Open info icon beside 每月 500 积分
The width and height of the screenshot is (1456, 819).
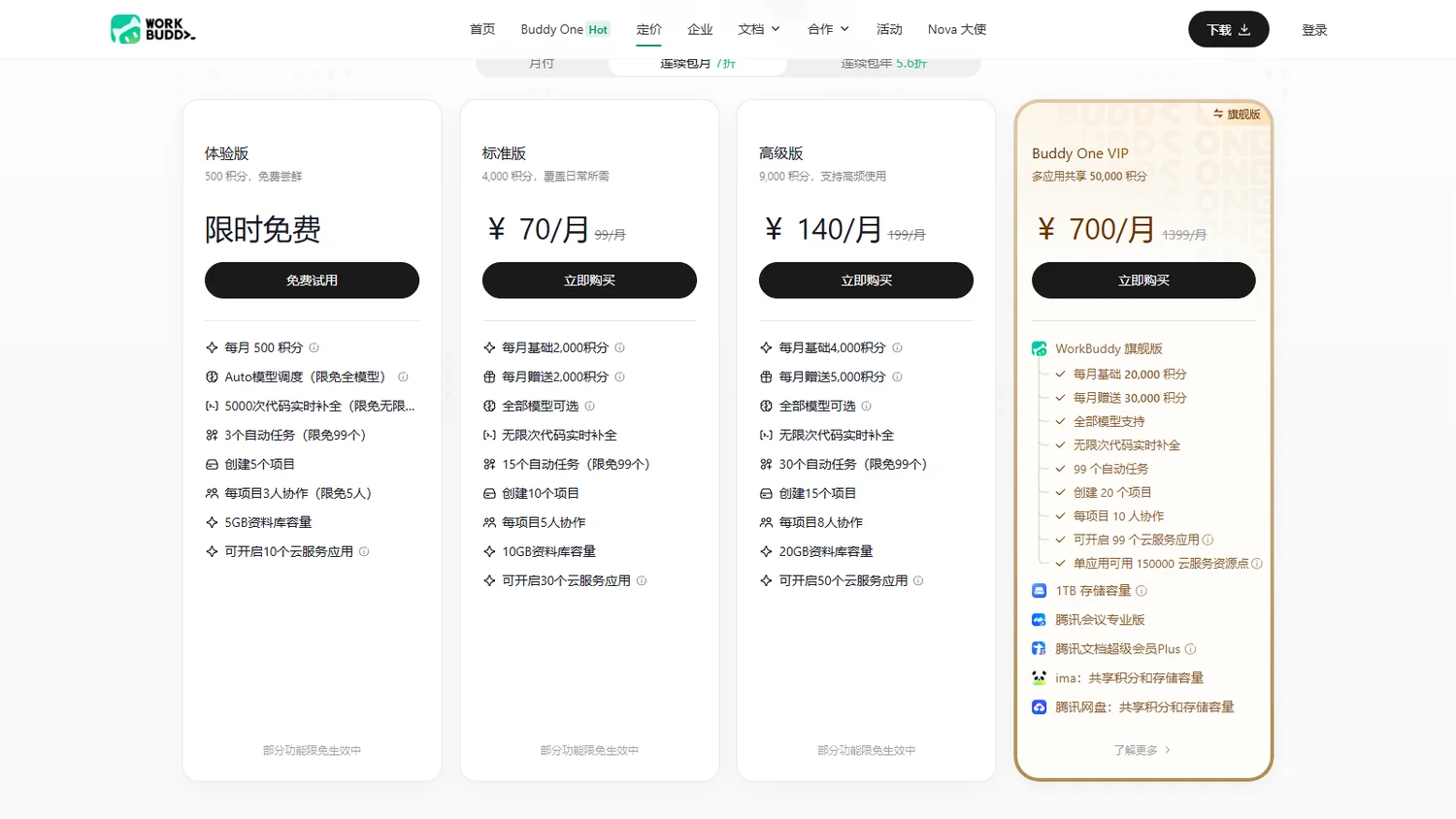(314, 347)
